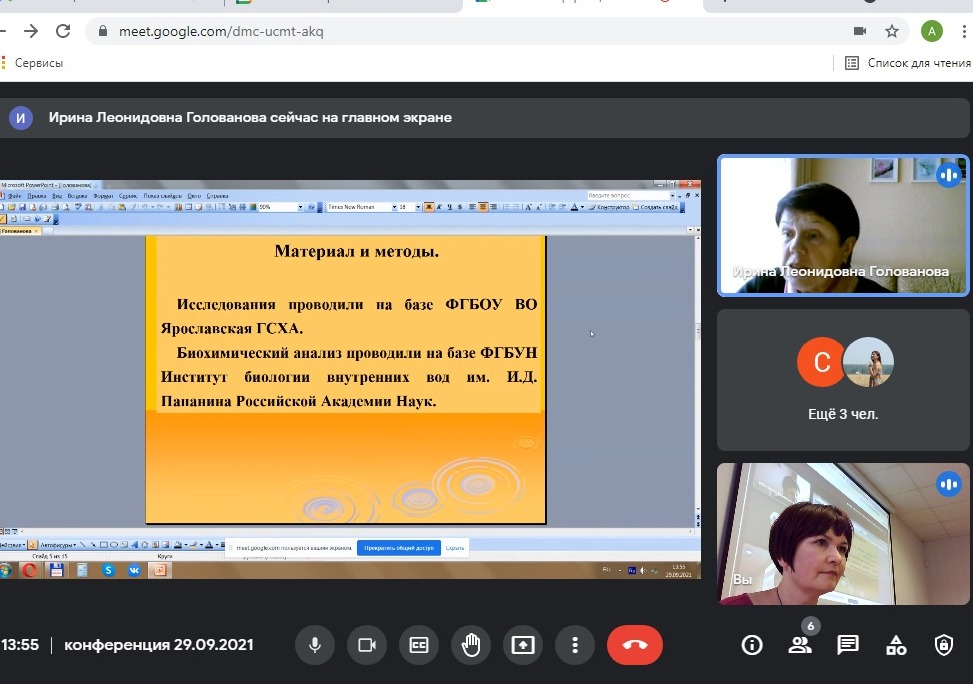The width and height of the screenshot is (973, 684).
Task: Open the in-call chat panel
Action: point(848,646)
